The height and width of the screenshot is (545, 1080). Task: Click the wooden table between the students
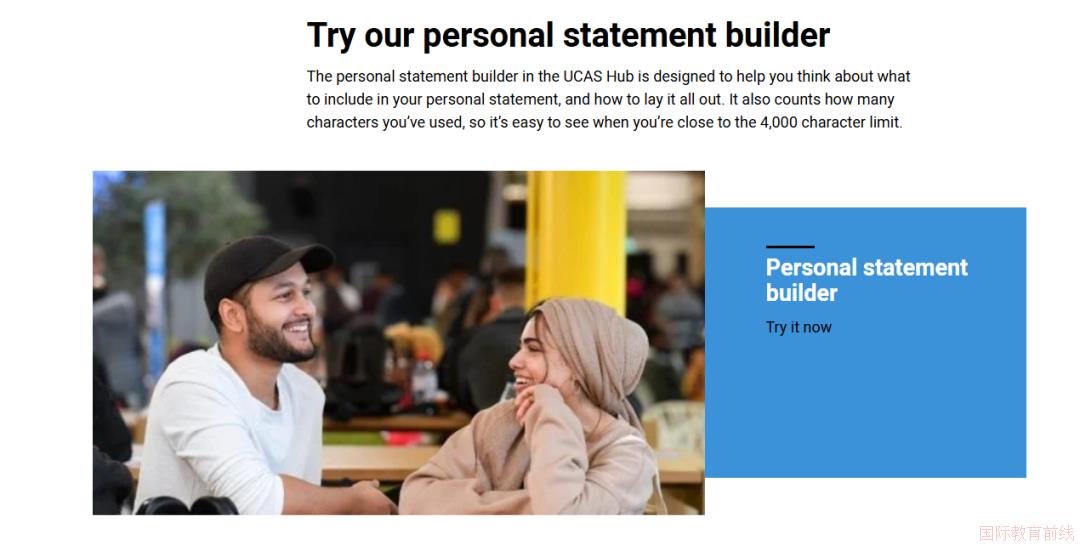point(386,463)
